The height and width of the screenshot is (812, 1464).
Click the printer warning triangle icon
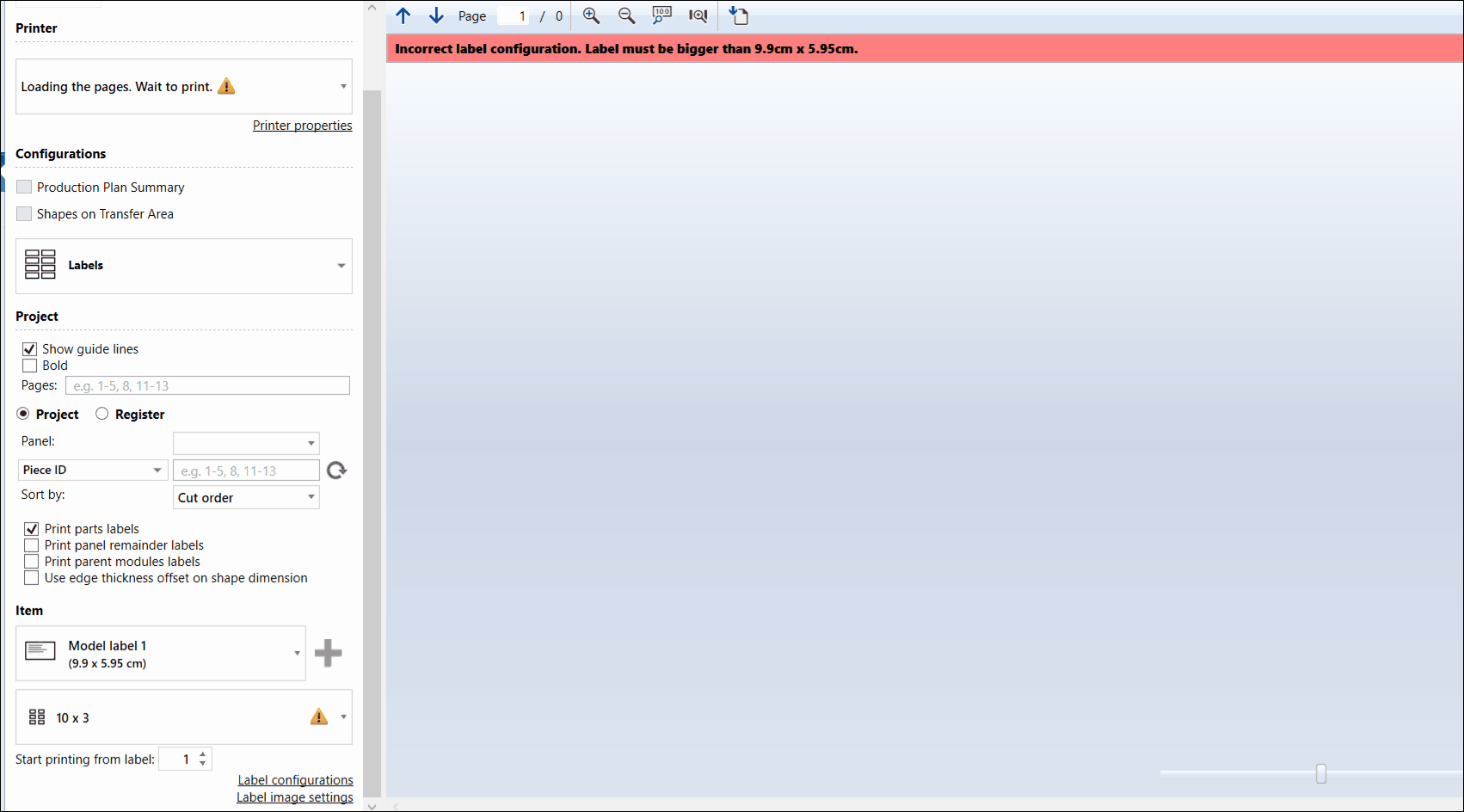(x=226, y=86)
